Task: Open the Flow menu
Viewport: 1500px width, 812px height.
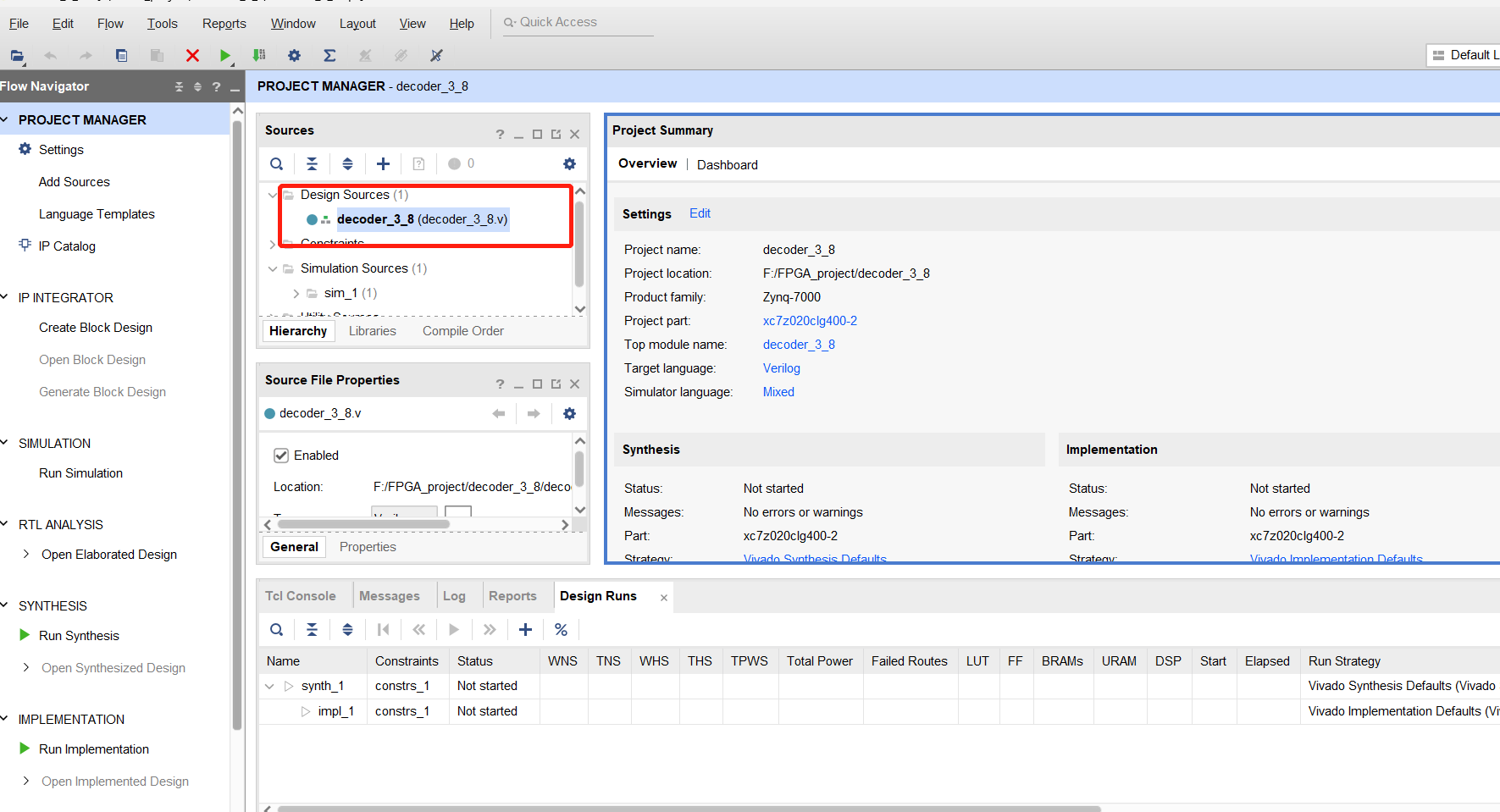Action: coord(110,24)
